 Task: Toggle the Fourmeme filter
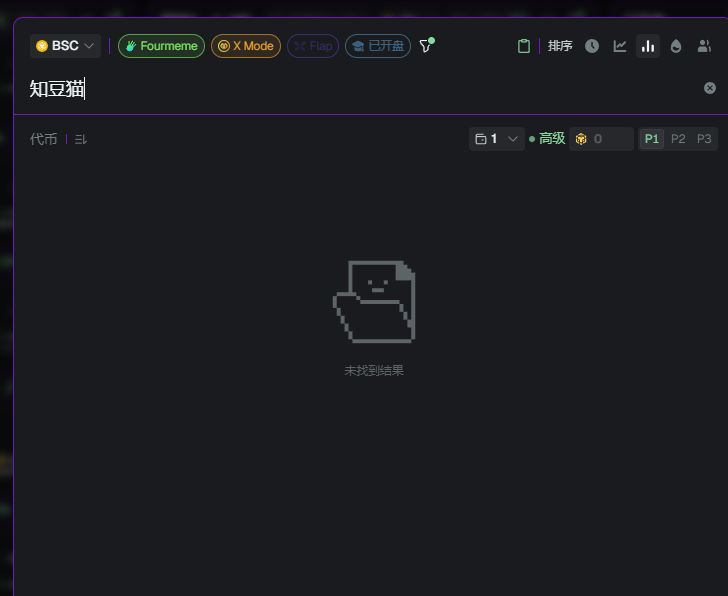[x=161, y=46]
